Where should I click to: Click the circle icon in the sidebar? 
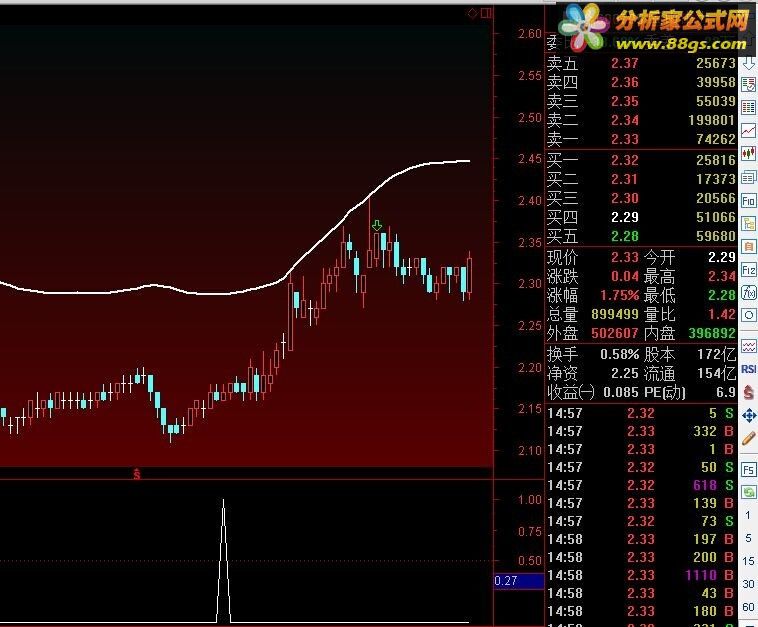(748, 315)
